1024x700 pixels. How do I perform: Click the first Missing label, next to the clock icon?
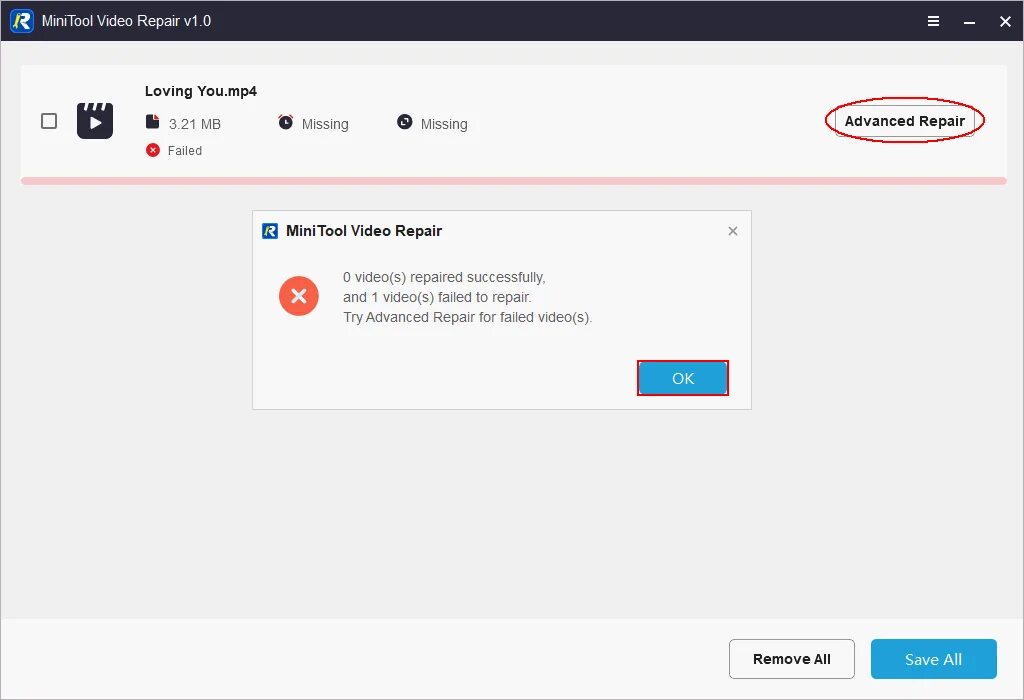pyautogui.click(x=325, y=124)
